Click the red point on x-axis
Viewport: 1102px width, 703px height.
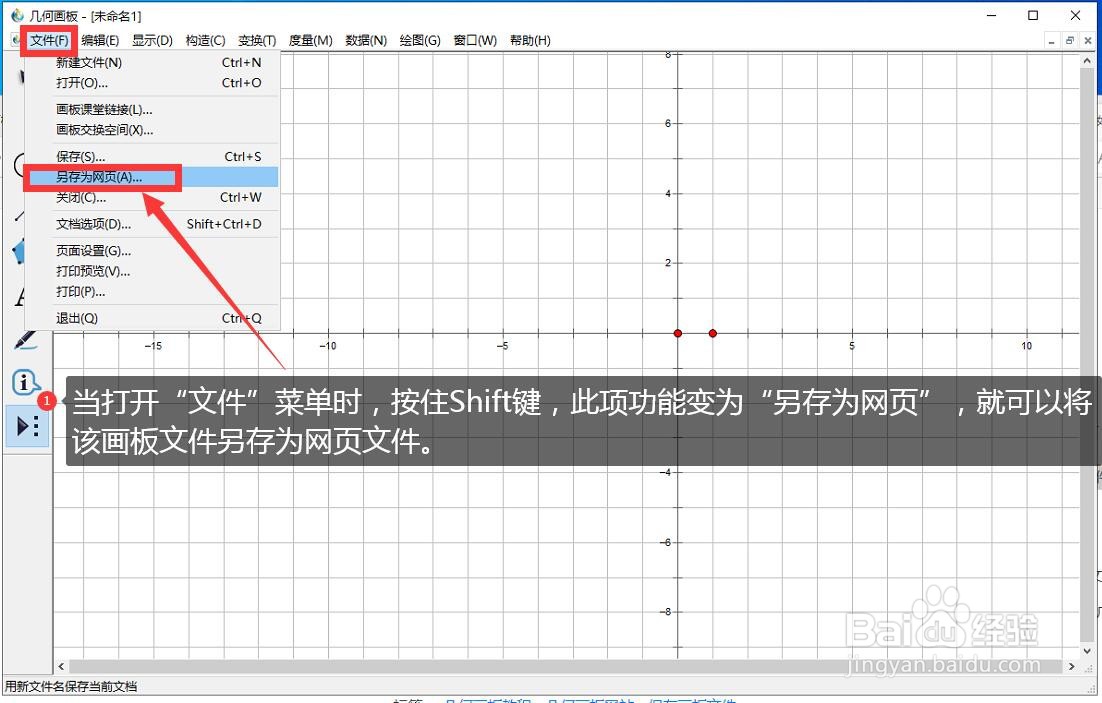tap(678, 333)
